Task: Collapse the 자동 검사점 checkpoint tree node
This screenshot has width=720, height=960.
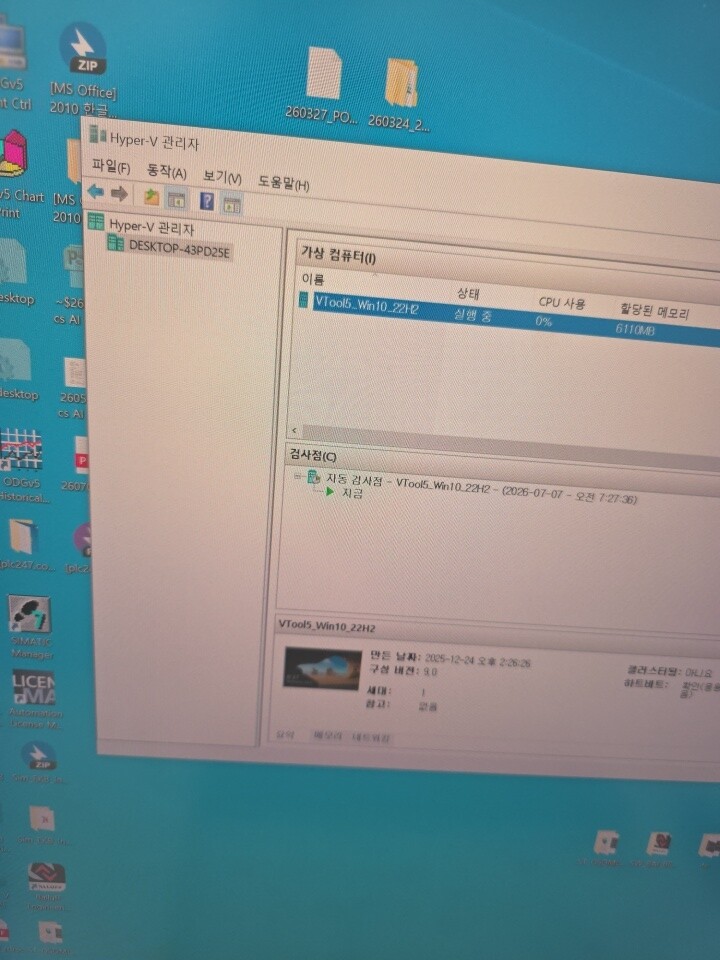Action: (x=297, y=476)
